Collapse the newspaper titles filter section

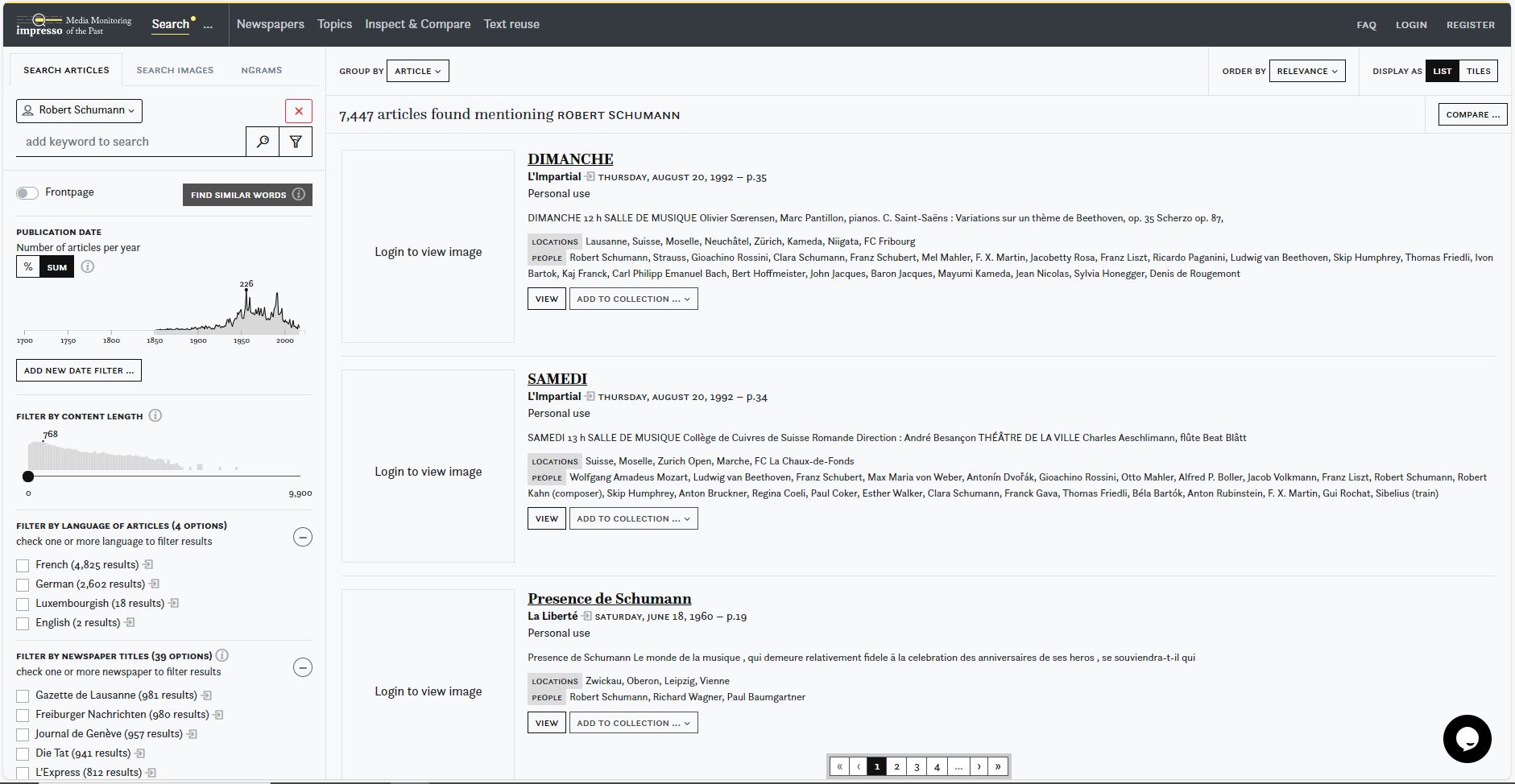pos(303,667)
